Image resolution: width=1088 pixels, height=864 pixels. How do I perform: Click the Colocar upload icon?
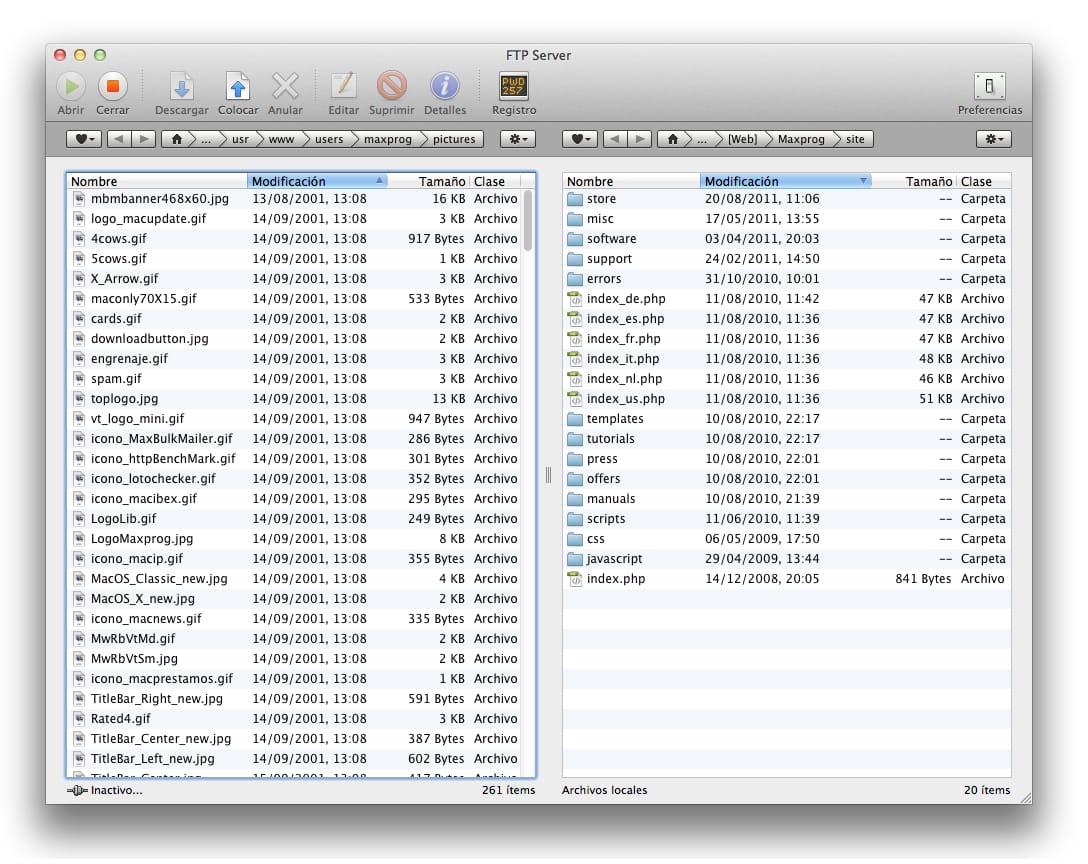[238, 86]
